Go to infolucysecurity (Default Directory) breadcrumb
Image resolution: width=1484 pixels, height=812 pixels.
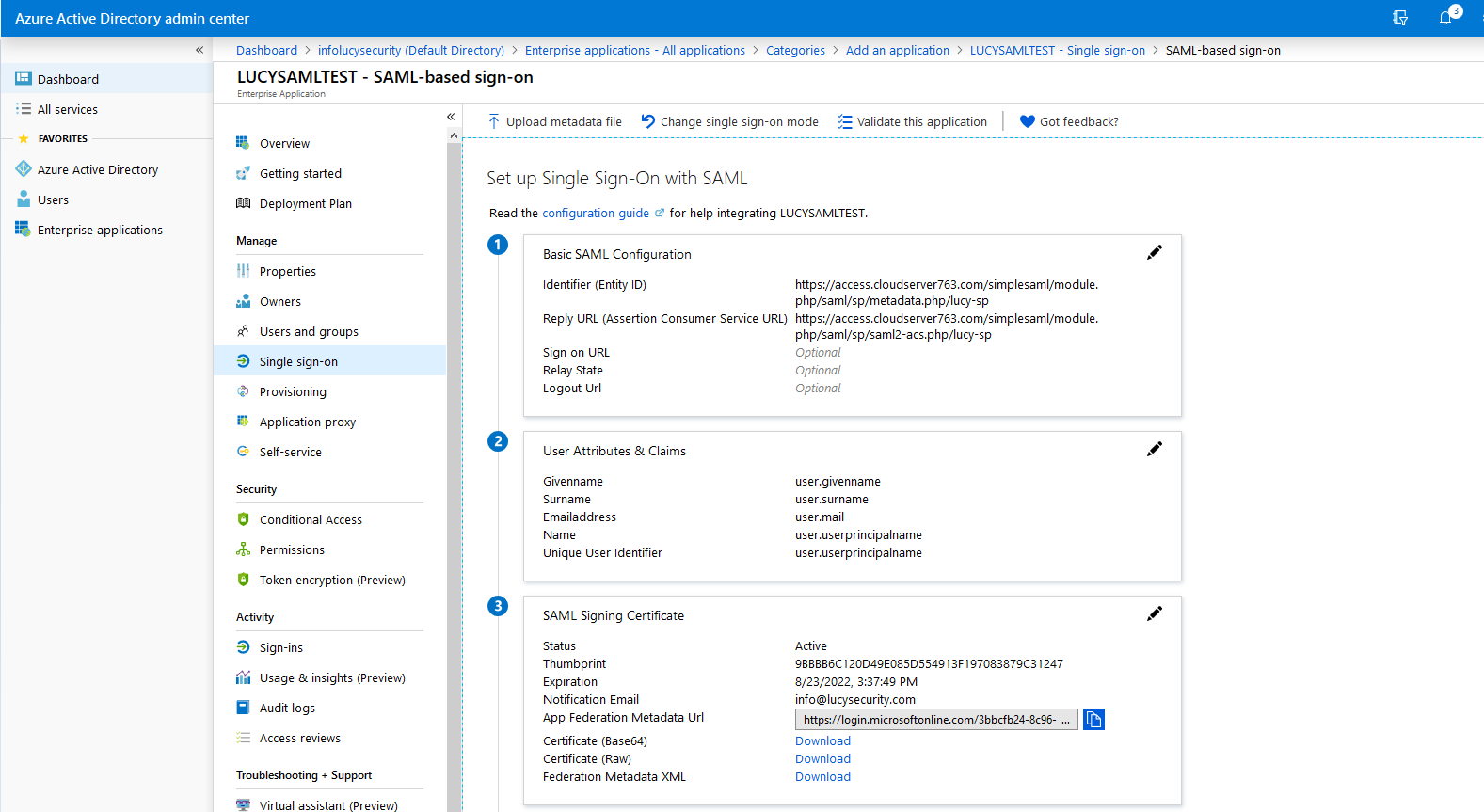pyautogui.click(x=411, y=51)
